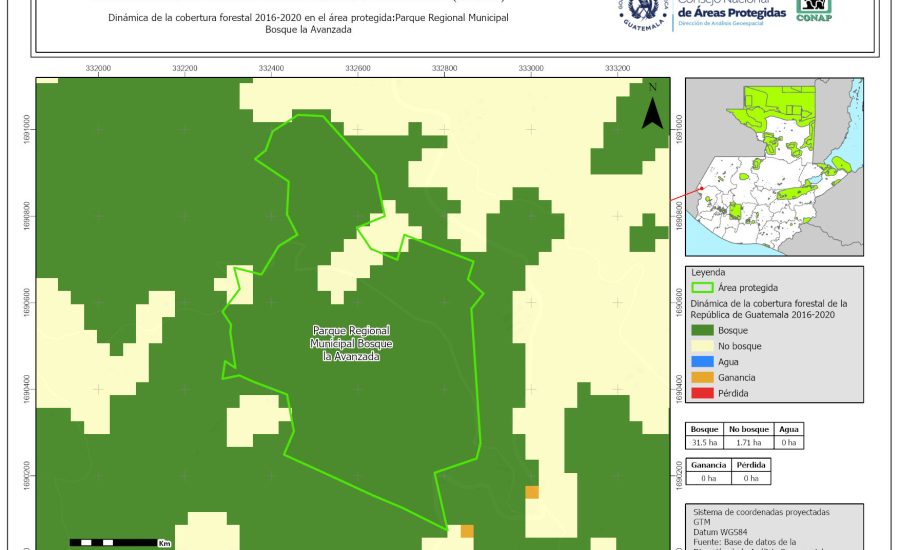Click the green Área protegida outline symbol
The width and height of the screenshot is (900, 550).
coord(701,287)
